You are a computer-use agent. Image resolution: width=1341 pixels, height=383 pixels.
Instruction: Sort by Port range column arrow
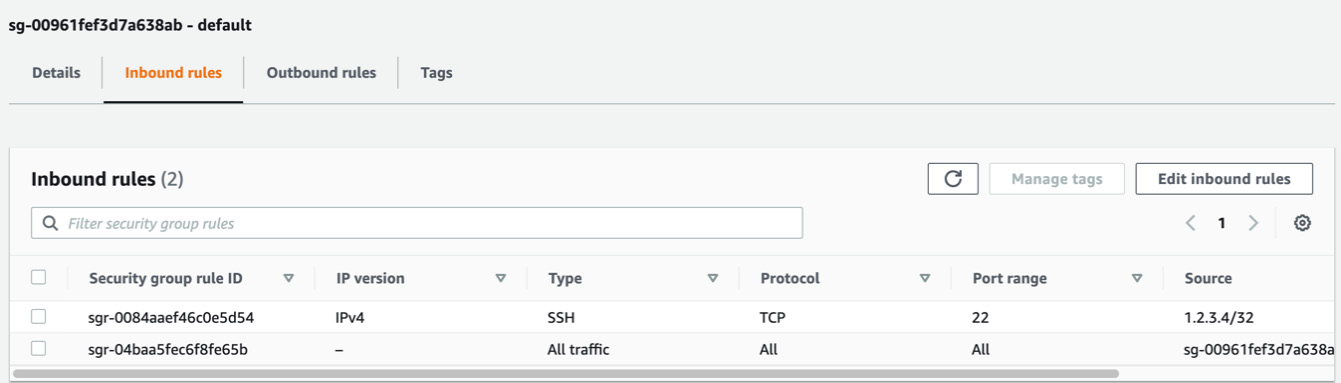click(x=1136, y=278)
